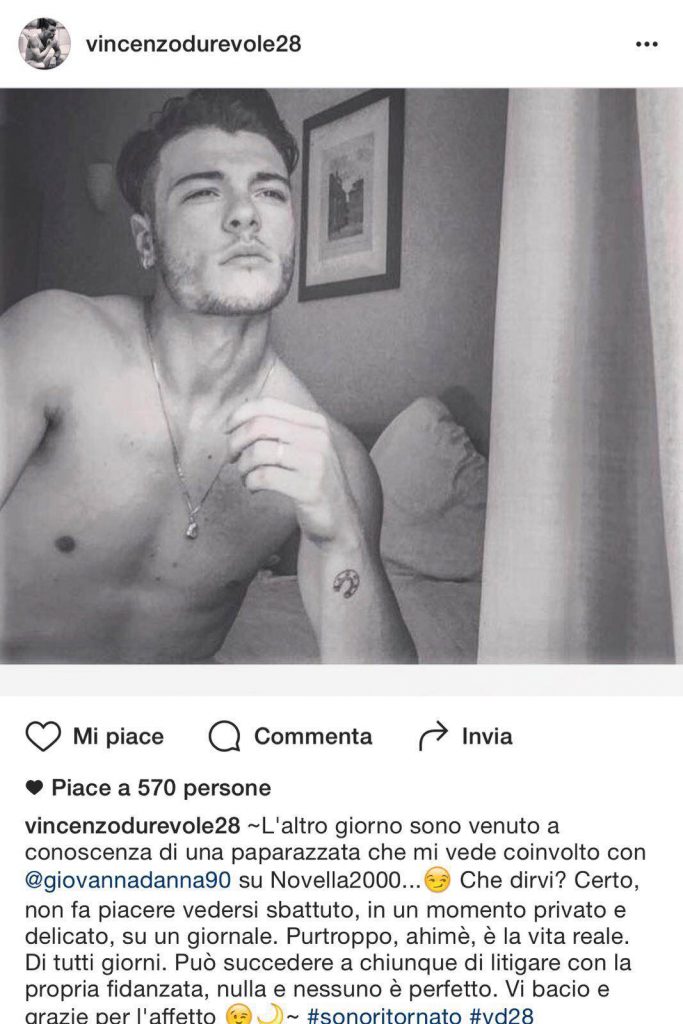Tap the heart icon to like
Viewport: 683px width, 1024px height.
[43, 736]
